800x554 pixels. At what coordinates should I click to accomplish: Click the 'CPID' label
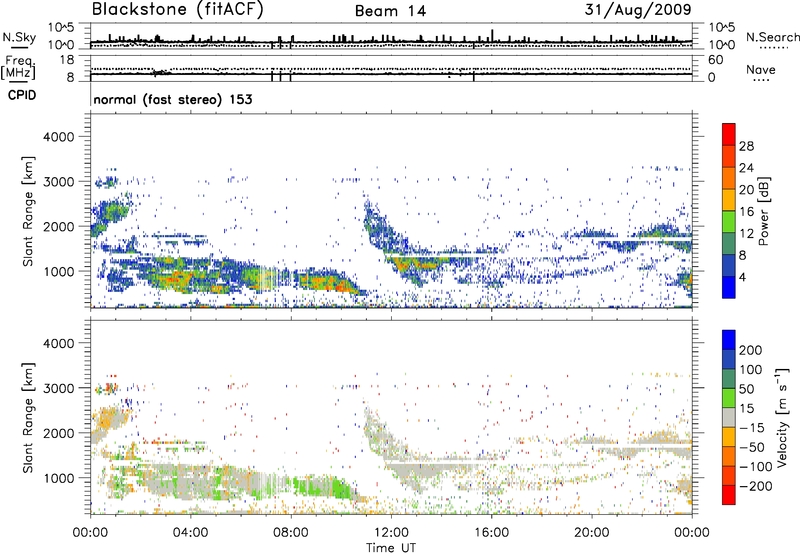click(22, 95)
